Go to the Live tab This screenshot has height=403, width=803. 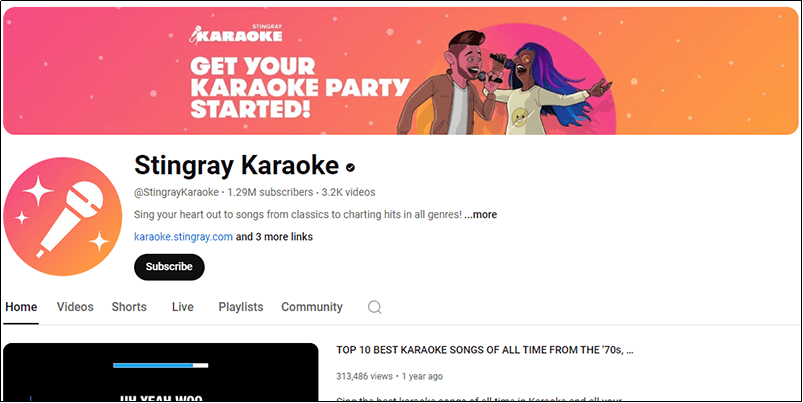182,307
